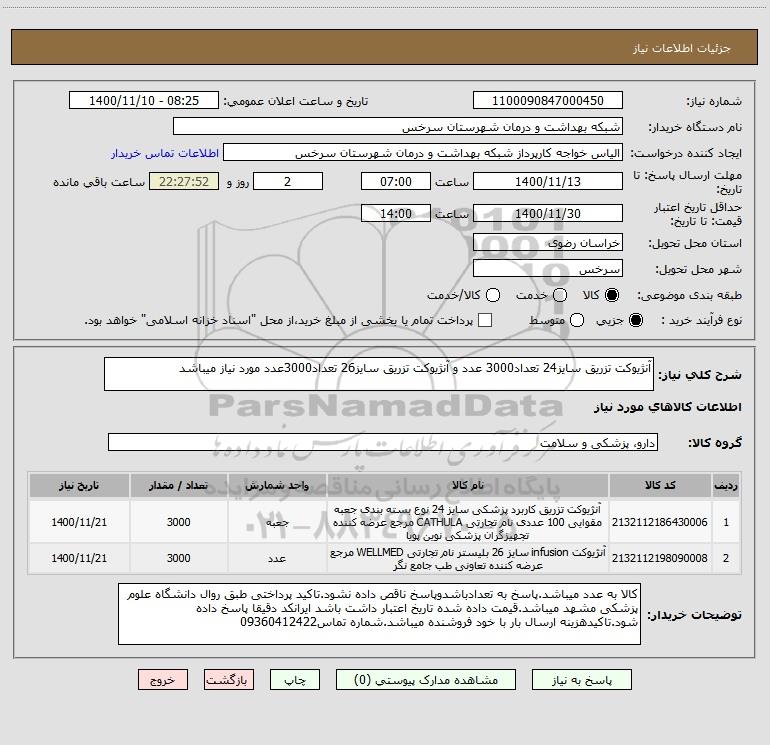This screenshot has height=745, width=770.
Task: Click row number 2 cell
Action: tap(726, 558)
